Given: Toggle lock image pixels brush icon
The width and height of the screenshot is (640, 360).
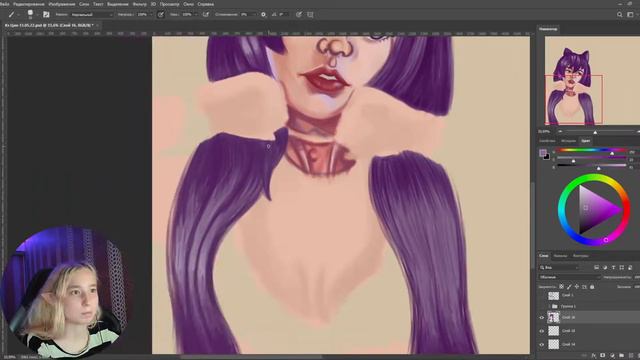Looking at the screenshot, I should pyautogui.click(x=569, y=287).
